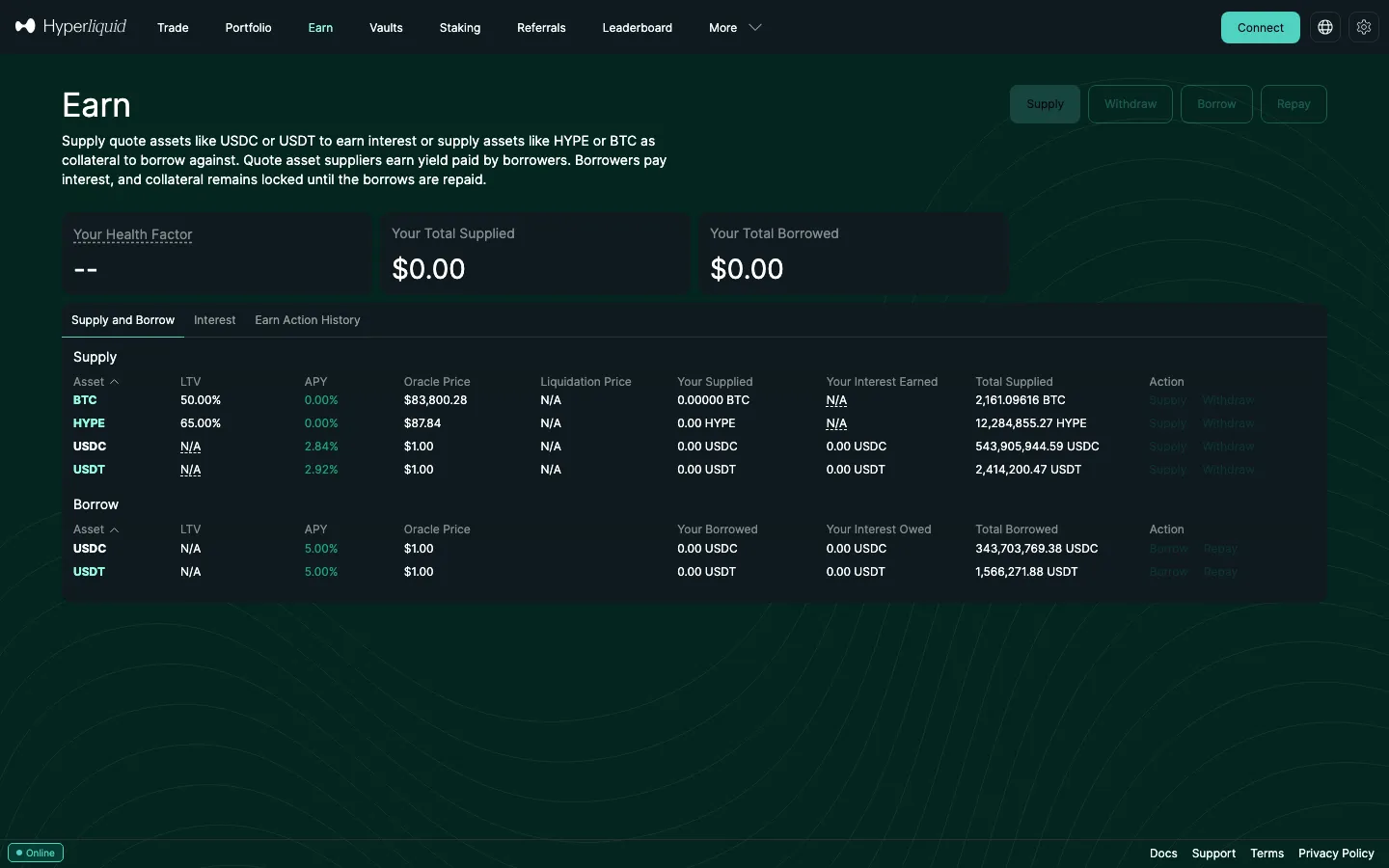Open the Support footer link
The width and height of the screenshot is (1389, 868).
[x=1213, y=854]
